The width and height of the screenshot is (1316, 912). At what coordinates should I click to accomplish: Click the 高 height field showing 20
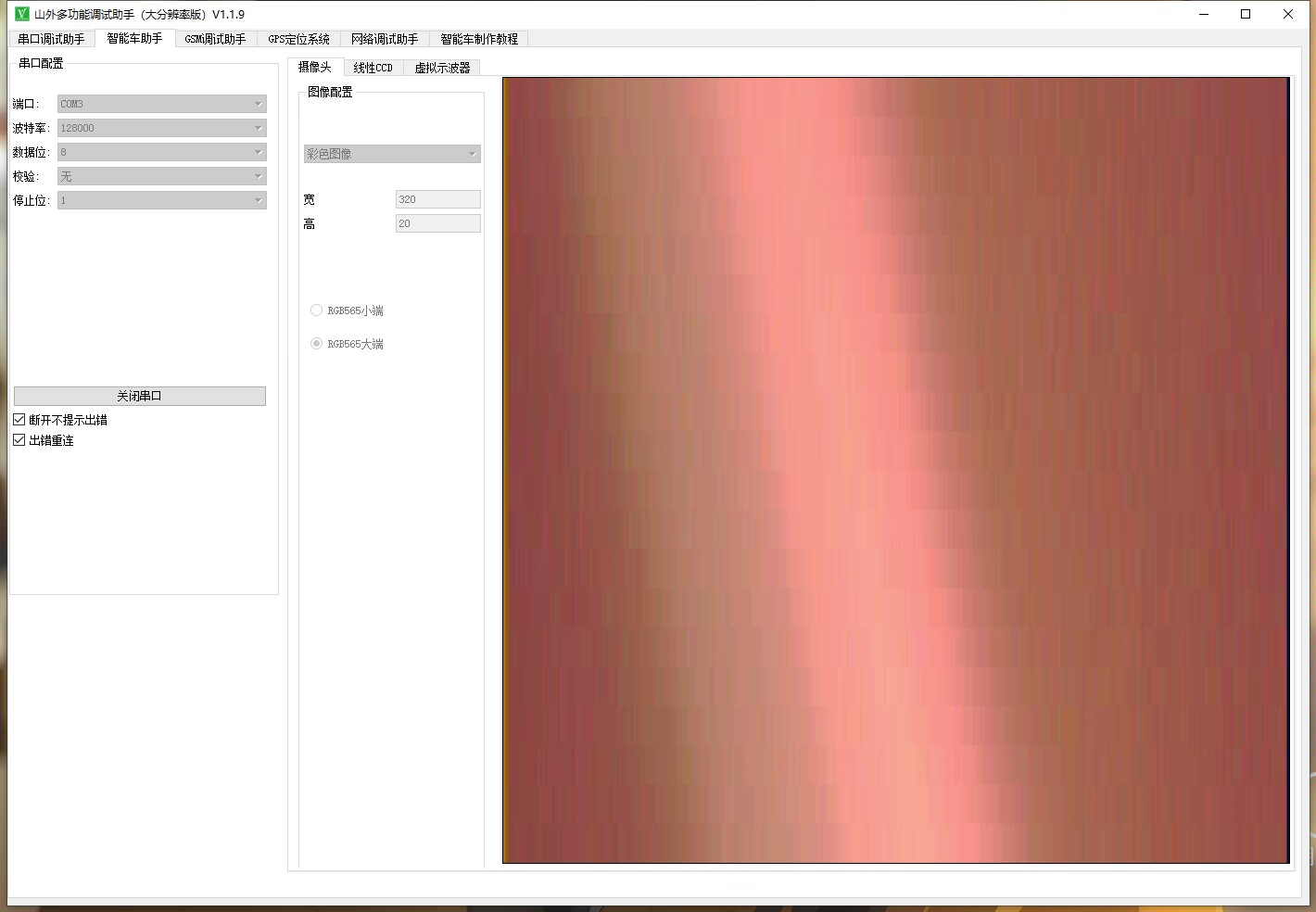point(438,223)
